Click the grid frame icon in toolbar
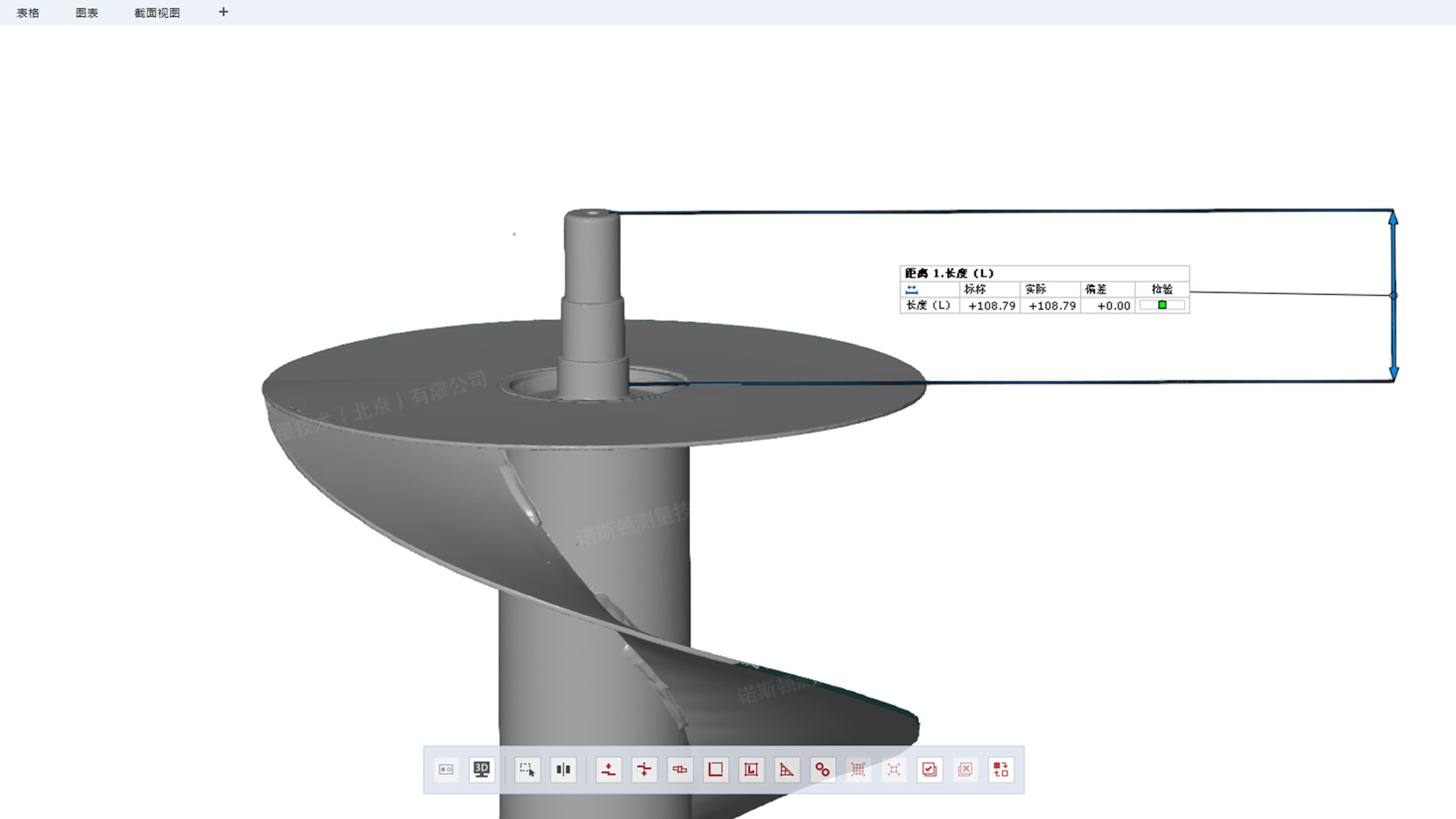Screen dimensions: 1456x819 (x=858, y=770)
